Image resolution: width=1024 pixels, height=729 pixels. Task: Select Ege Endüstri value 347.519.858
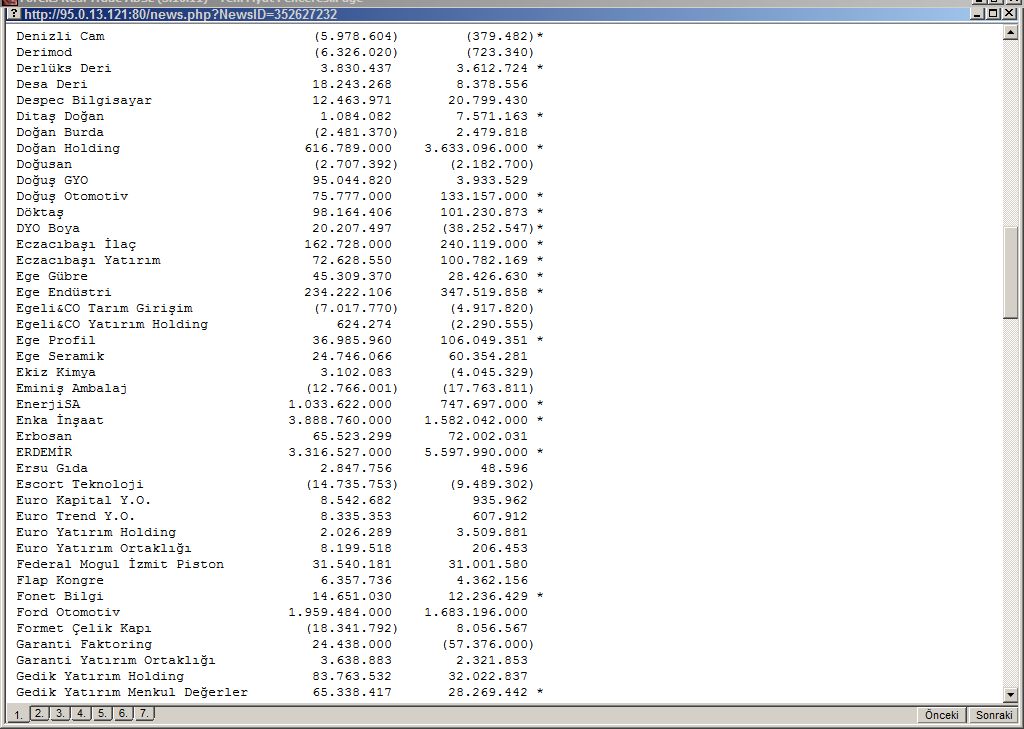coord(484,292)
